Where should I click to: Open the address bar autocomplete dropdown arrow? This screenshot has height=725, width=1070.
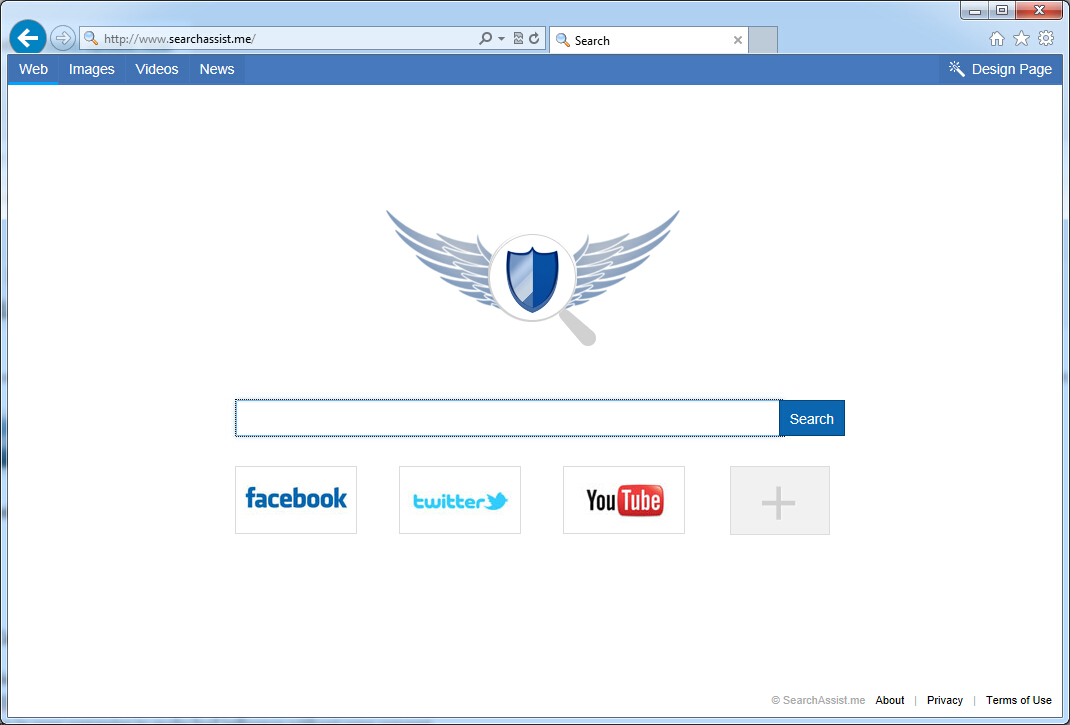click(502, 38)
